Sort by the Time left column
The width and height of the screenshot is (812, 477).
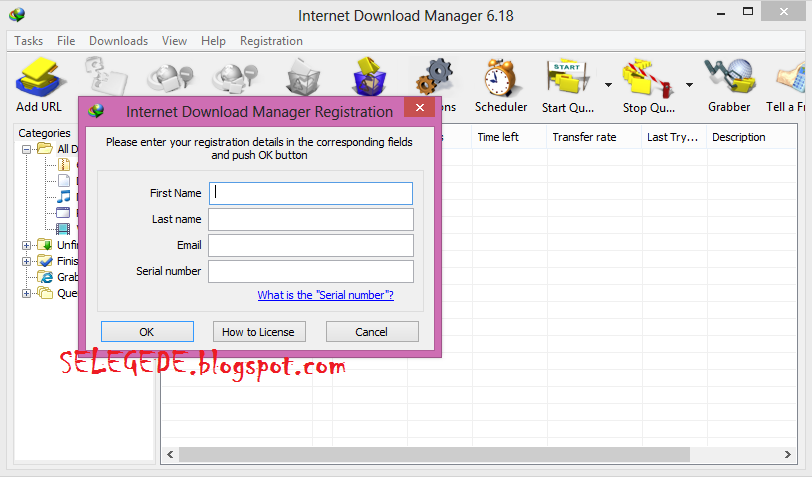pos(509,137)
